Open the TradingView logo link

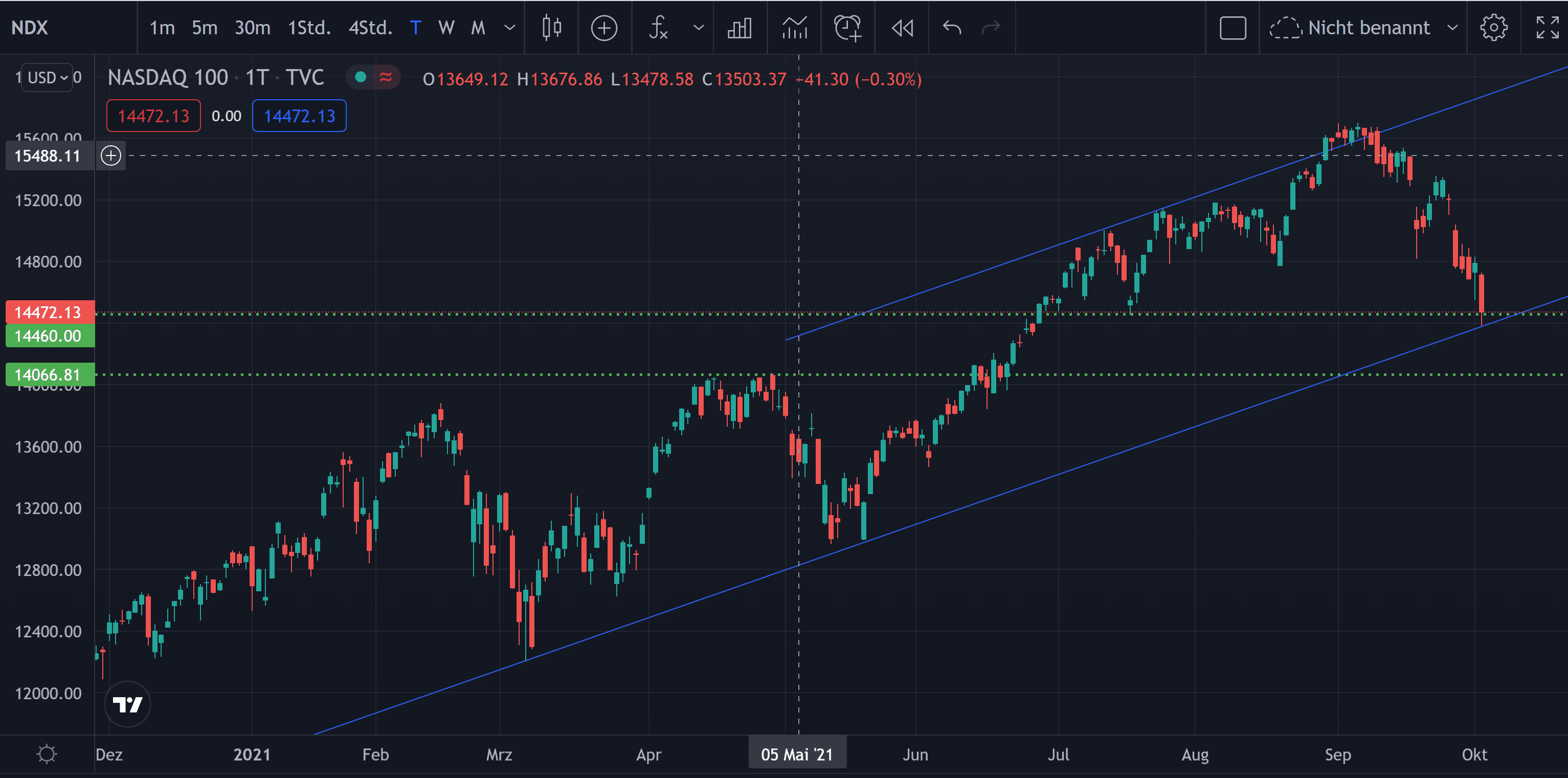pos(127,704)
